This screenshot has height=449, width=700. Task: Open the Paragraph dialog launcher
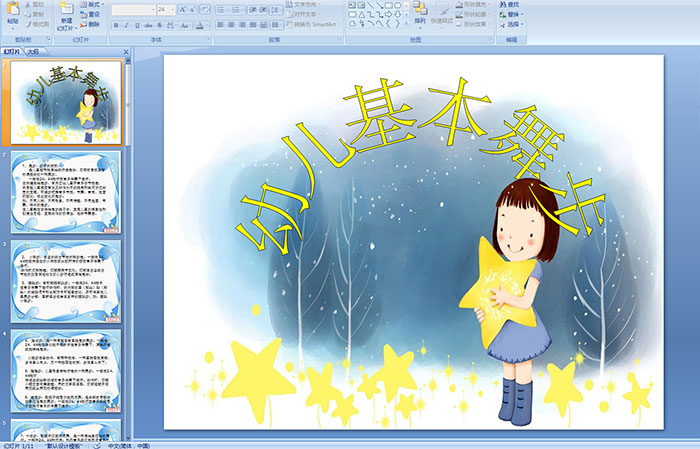click(340, 40)
